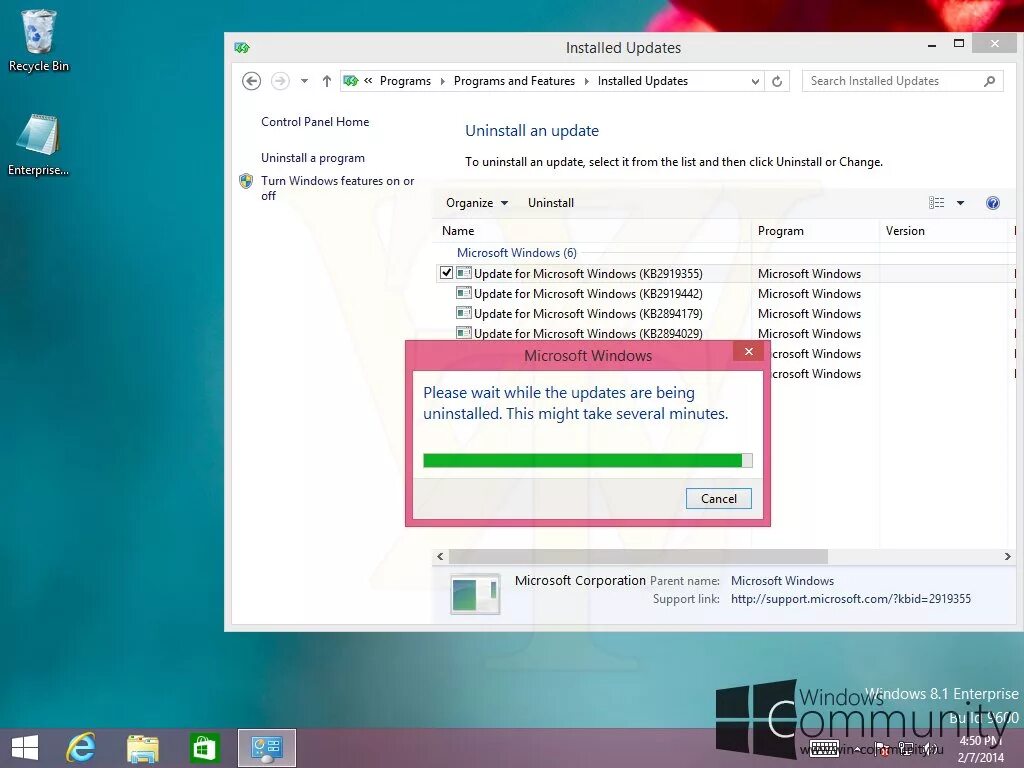Launch Internet Explorer from taskbar
Image resolution: width=1024 pixels, height=768 pixels.
tap(81, 748)
